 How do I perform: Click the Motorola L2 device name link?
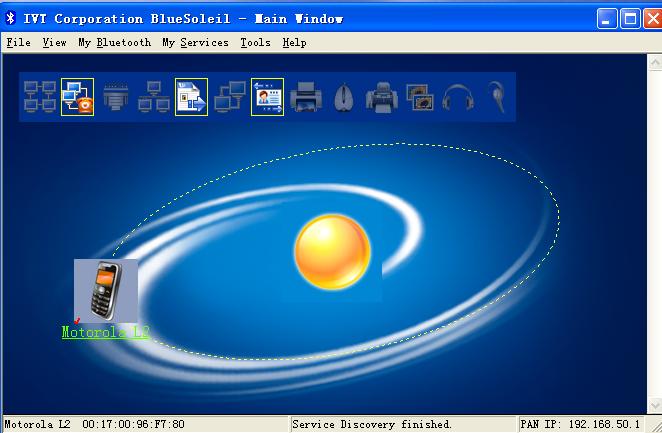coord(106,332)
